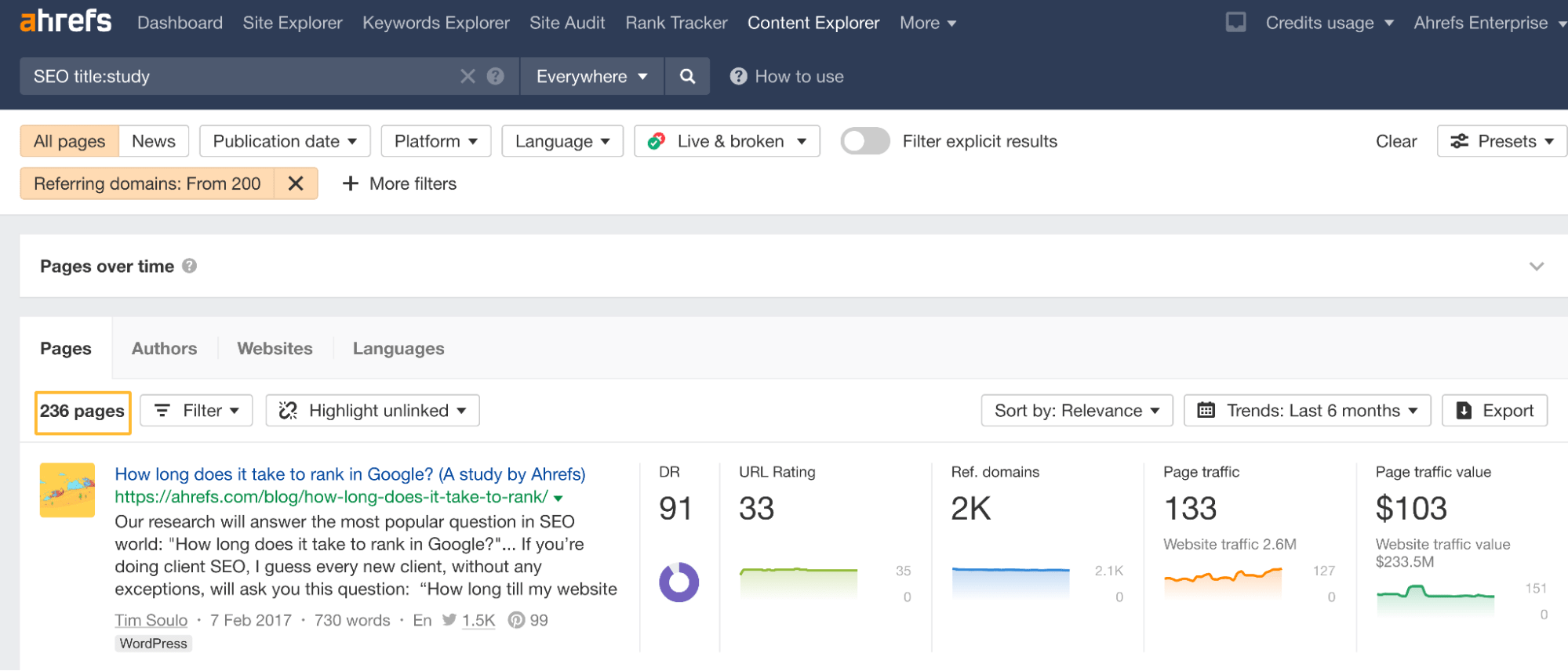Open the Sort by Relevance dropdown
Screen dimensions: 1568x671
(x=1076, y=411)
